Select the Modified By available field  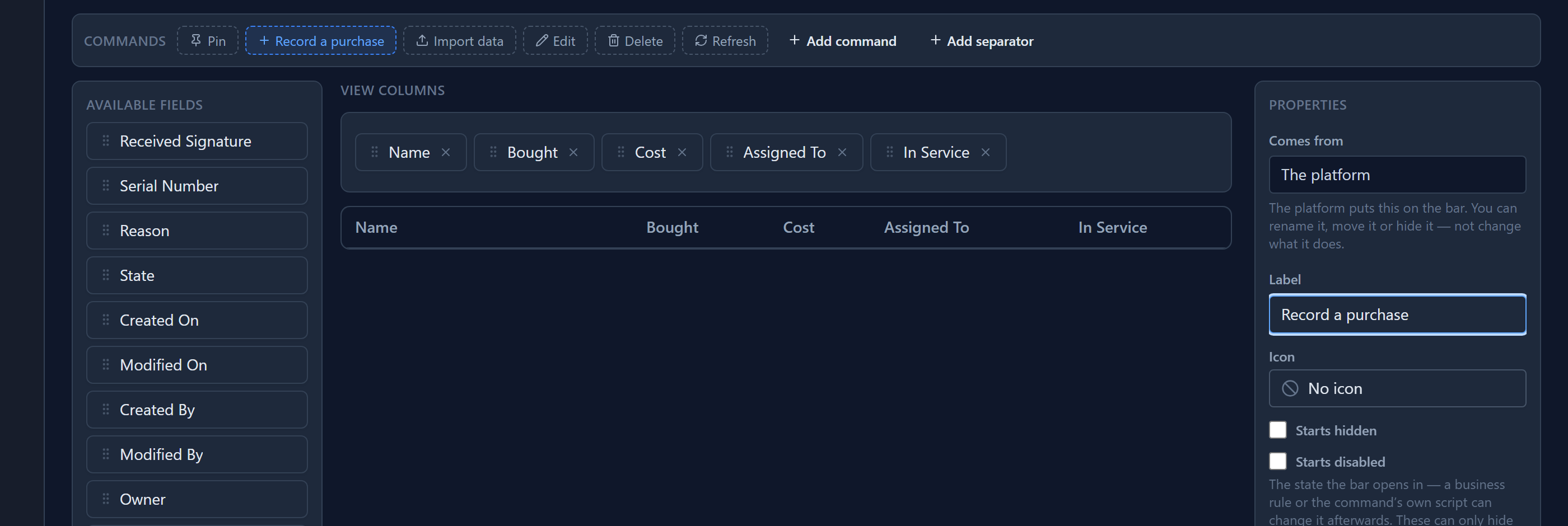(197, 454)
